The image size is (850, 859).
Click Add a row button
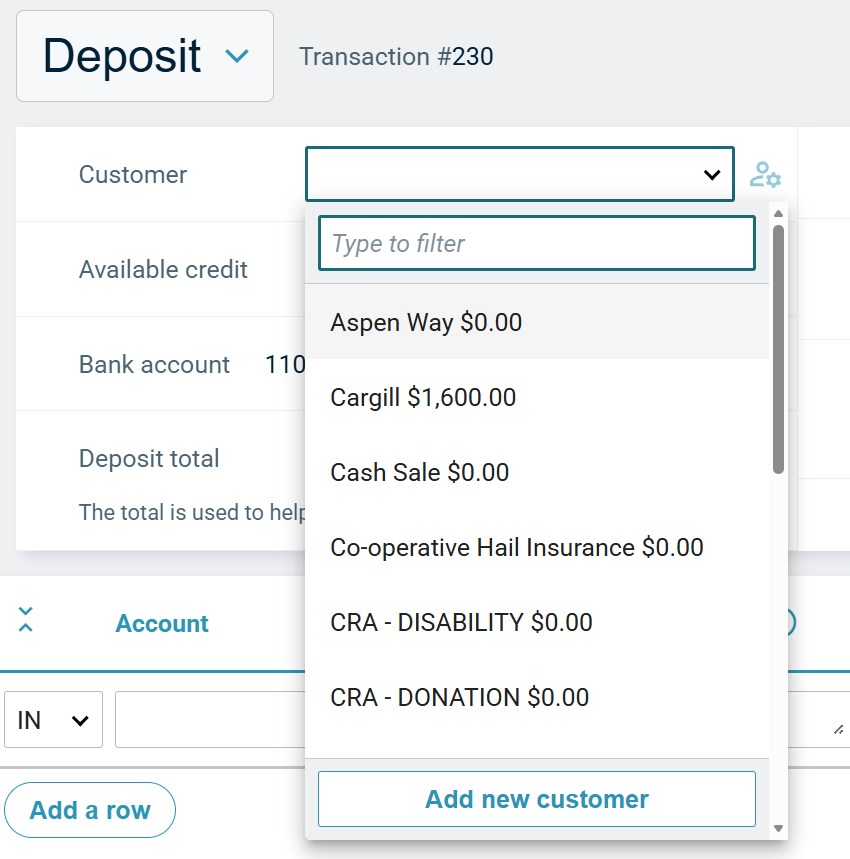(x=90, y=810)
